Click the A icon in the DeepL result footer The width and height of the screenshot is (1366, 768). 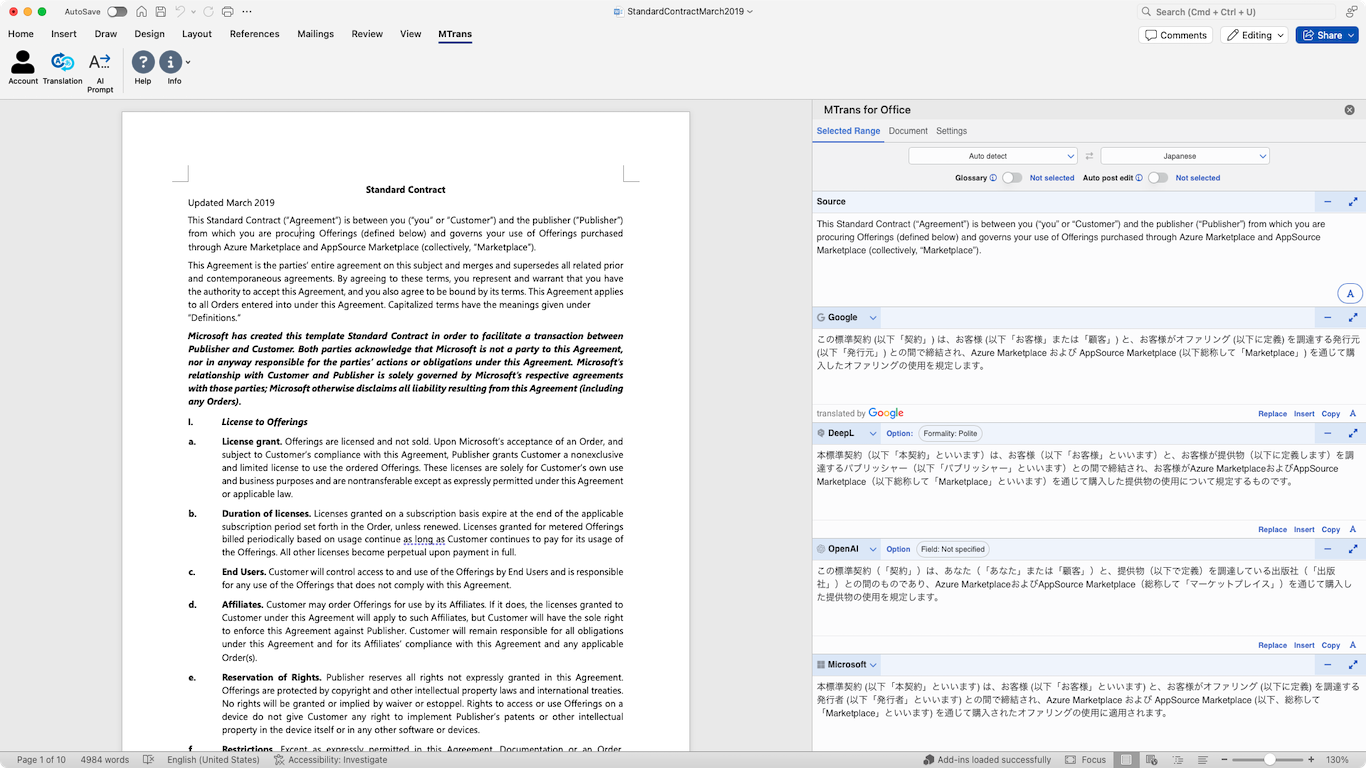click(1353, 530)
